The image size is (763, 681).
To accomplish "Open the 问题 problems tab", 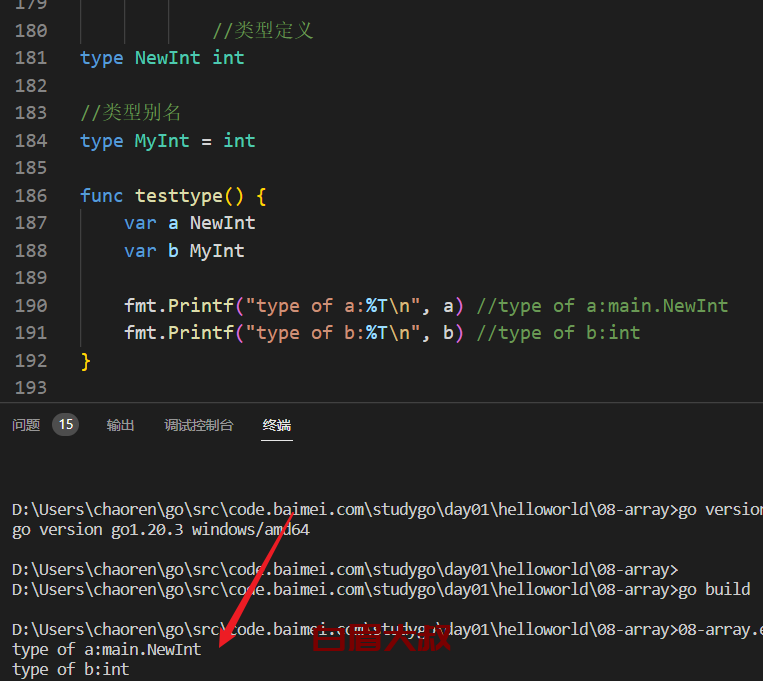I will click(26, 425).
